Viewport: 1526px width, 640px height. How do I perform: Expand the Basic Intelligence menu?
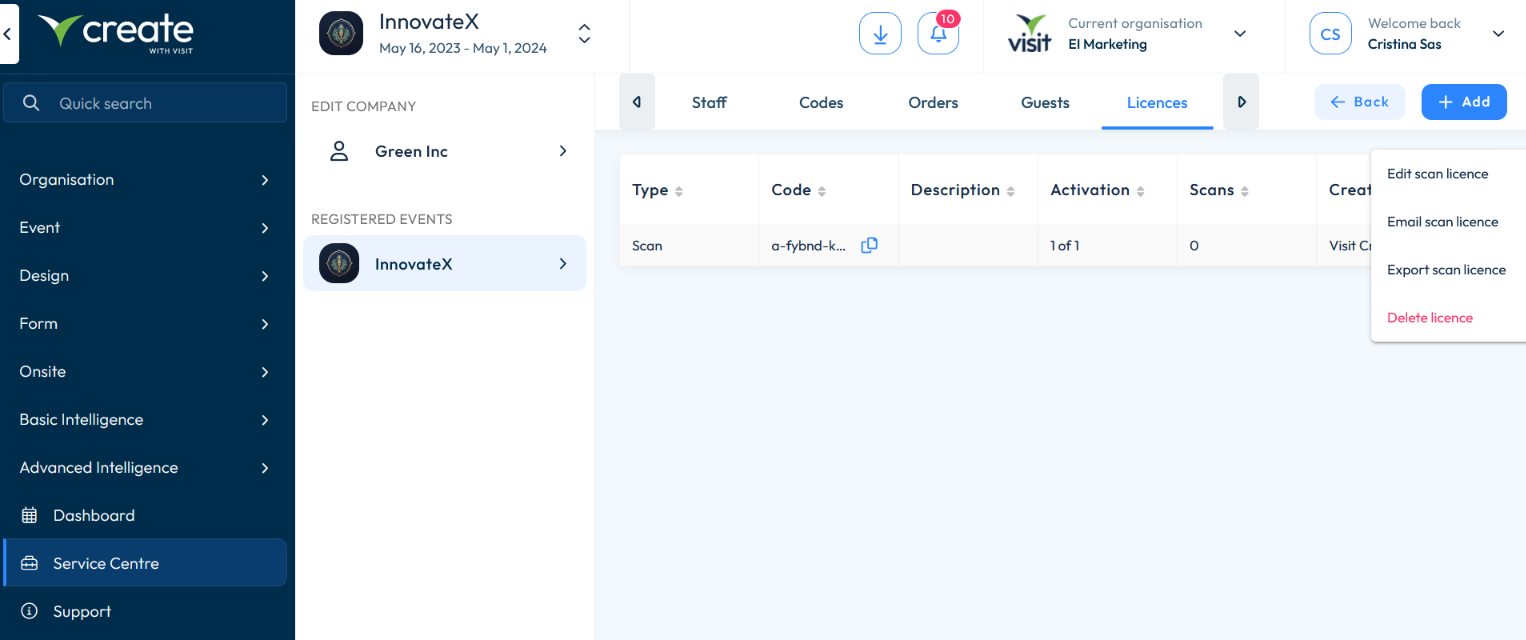(x=145, y=420)
